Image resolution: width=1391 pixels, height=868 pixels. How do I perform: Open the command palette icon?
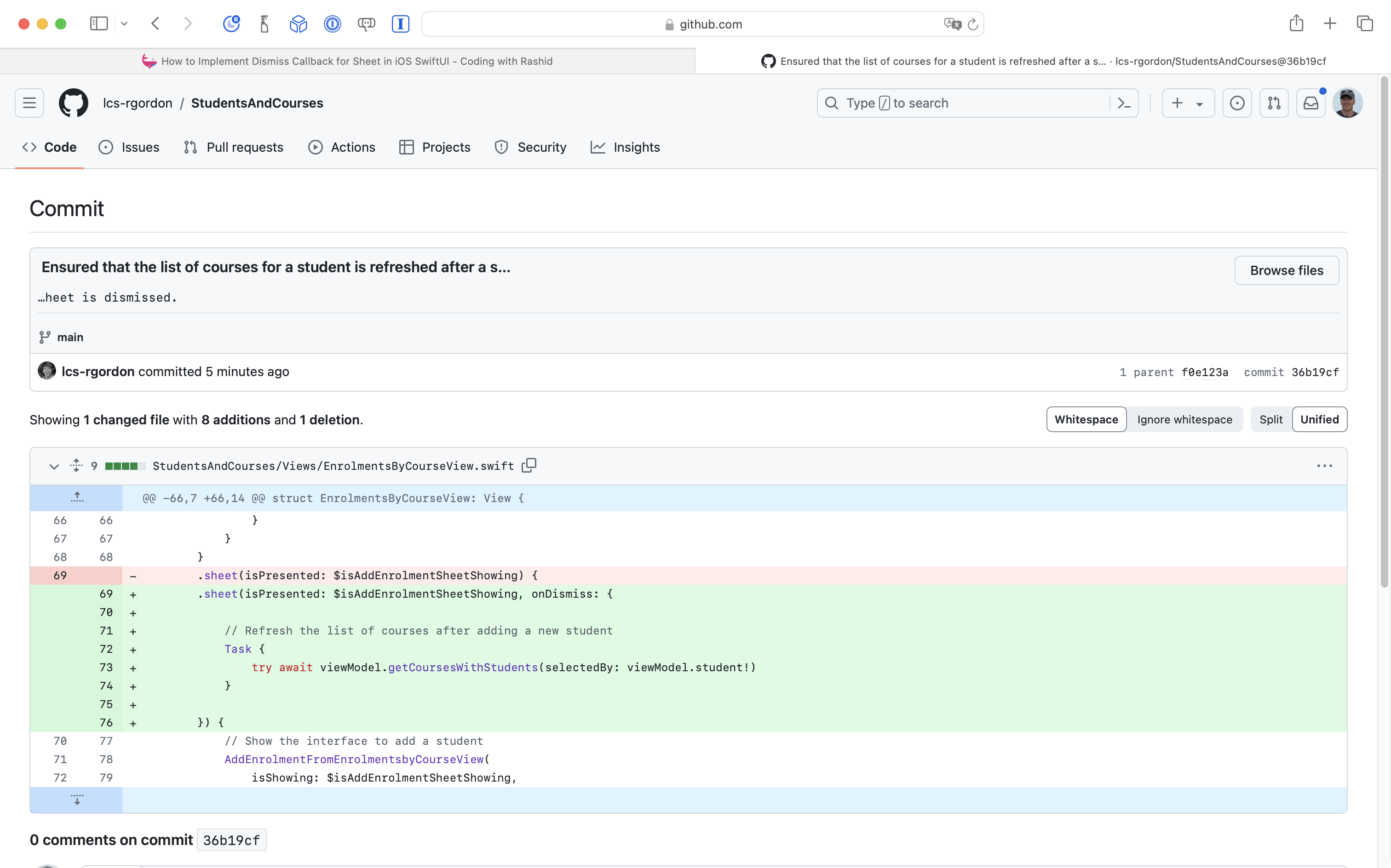click(x=1124, y=103)
